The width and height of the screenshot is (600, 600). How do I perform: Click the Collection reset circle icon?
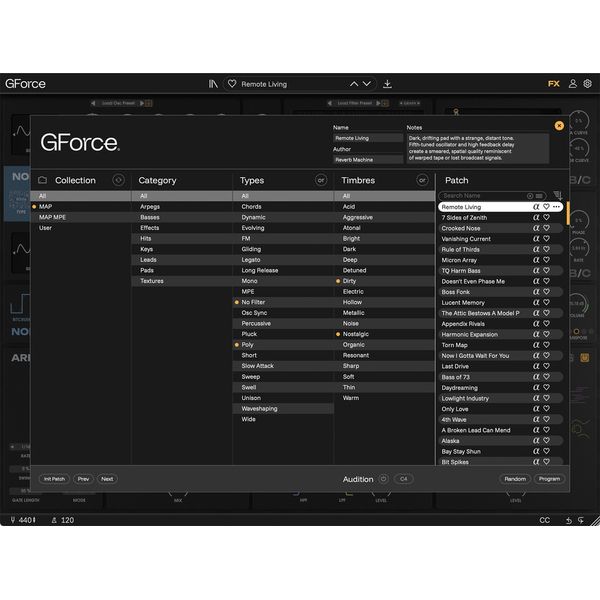point(118,180)
